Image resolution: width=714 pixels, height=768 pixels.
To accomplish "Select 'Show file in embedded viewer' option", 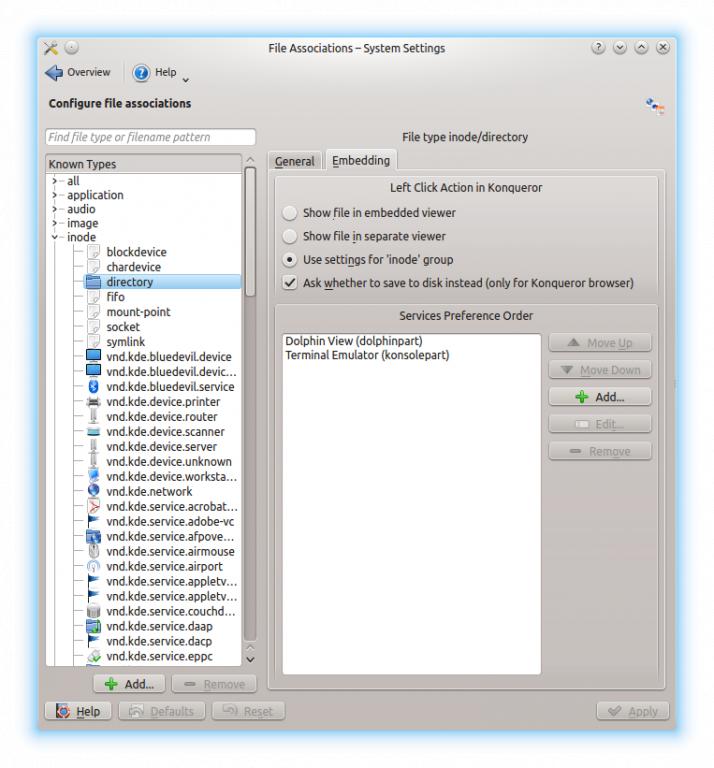I will pos(290,213).
